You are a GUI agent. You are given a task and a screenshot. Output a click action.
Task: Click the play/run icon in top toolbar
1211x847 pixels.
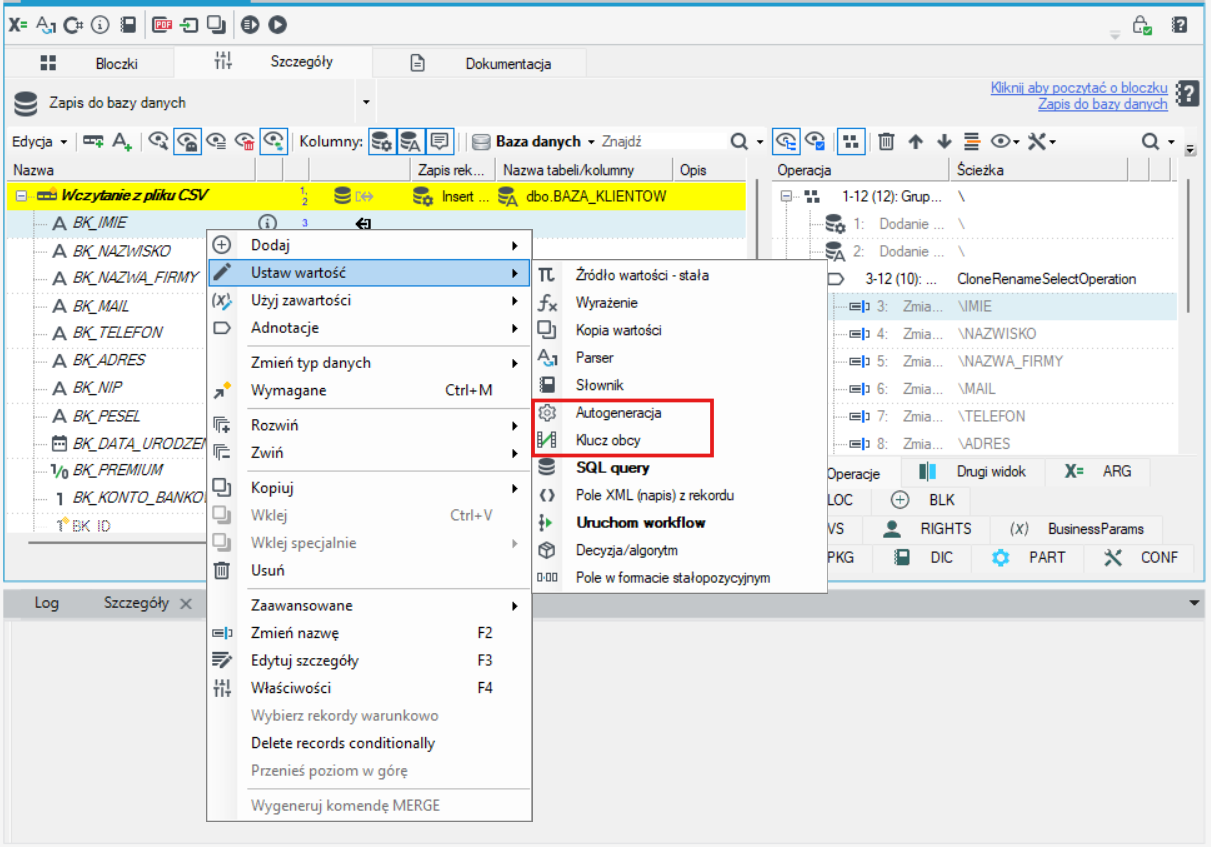pos(278,24)
